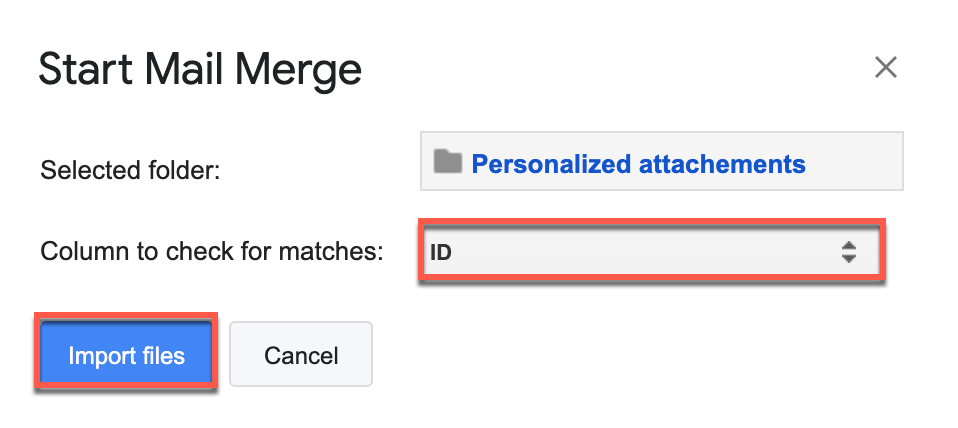The height and width of the screenshot is (428, 958).
Task: Dismiss the dialog with the X icon
Action: pyautogui.click(x=885, y=68)
